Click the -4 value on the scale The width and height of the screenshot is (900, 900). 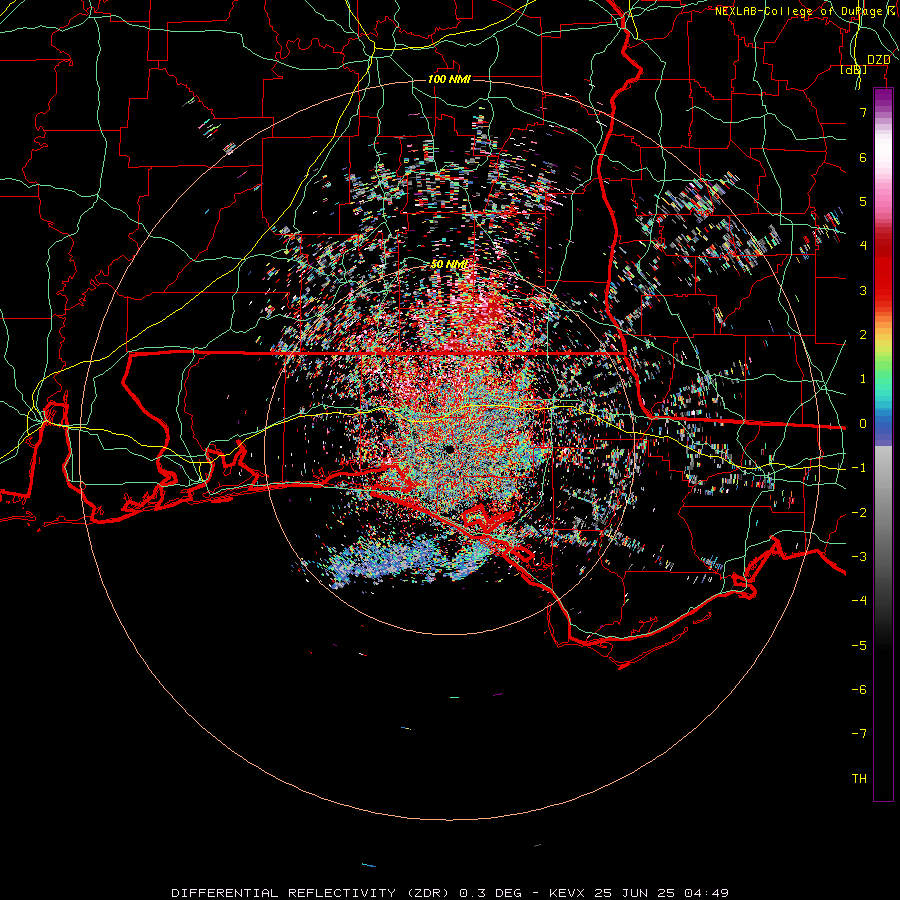pos(859,601)
